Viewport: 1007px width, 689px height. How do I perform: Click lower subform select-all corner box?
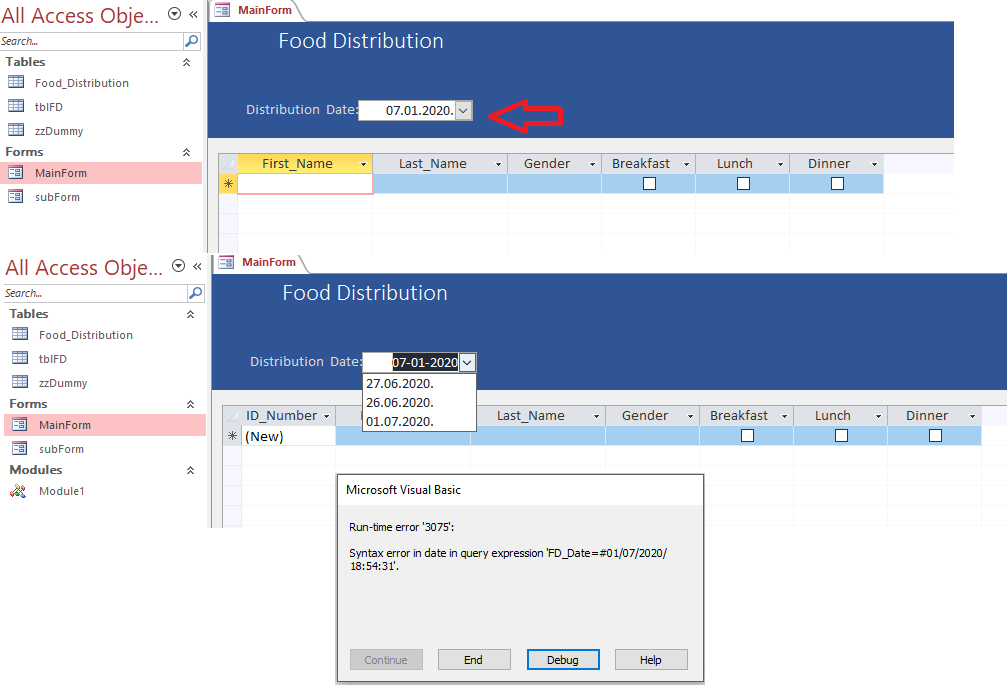pos(232,415)
